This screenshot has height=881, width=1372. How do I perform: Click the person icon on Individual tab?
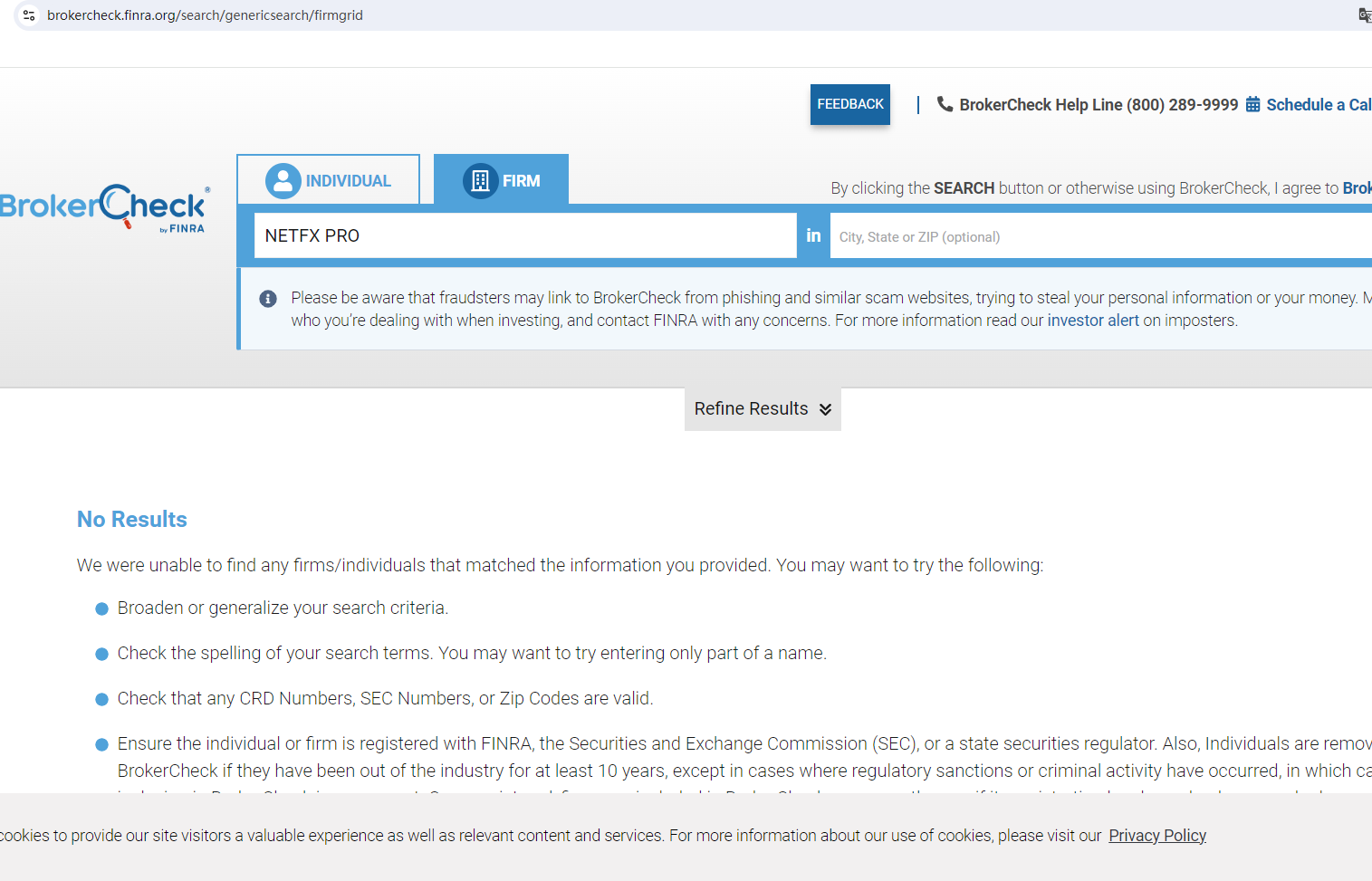tap(283, 181)
